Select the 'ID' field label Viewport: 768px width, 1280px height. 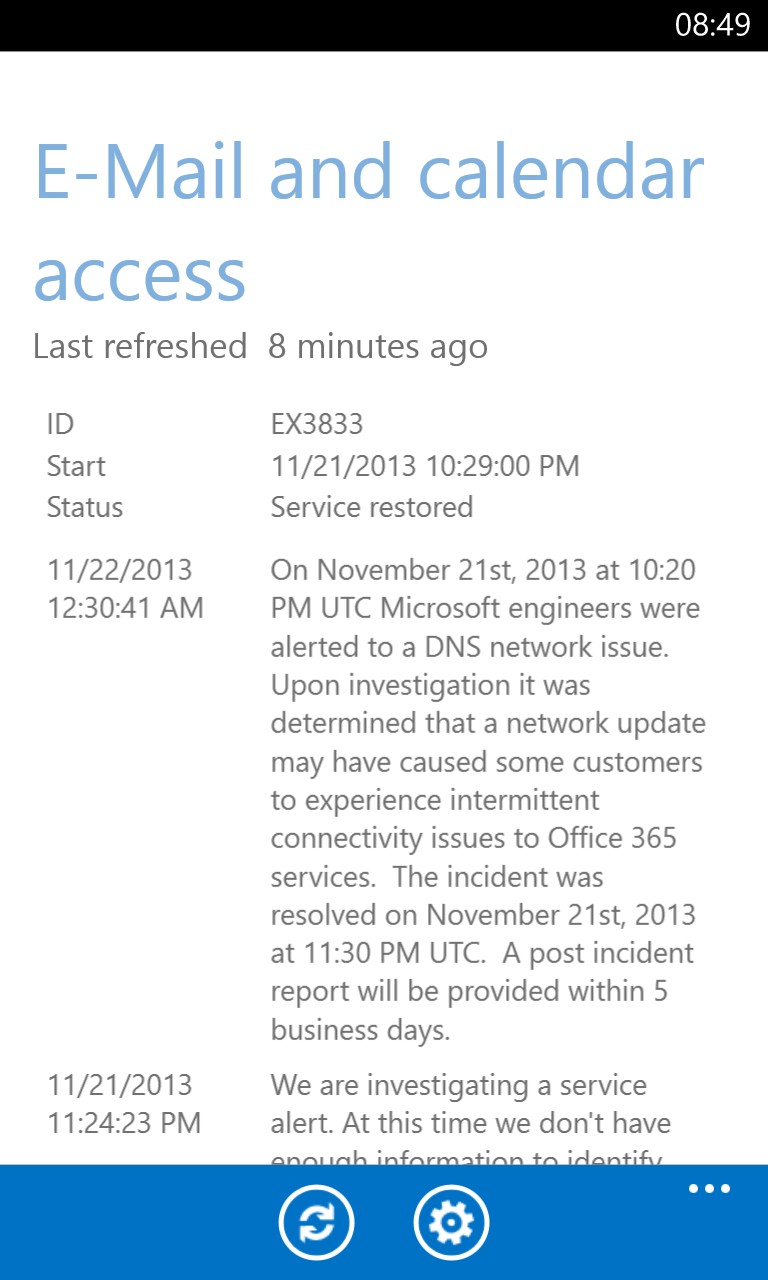coord(60,424)
